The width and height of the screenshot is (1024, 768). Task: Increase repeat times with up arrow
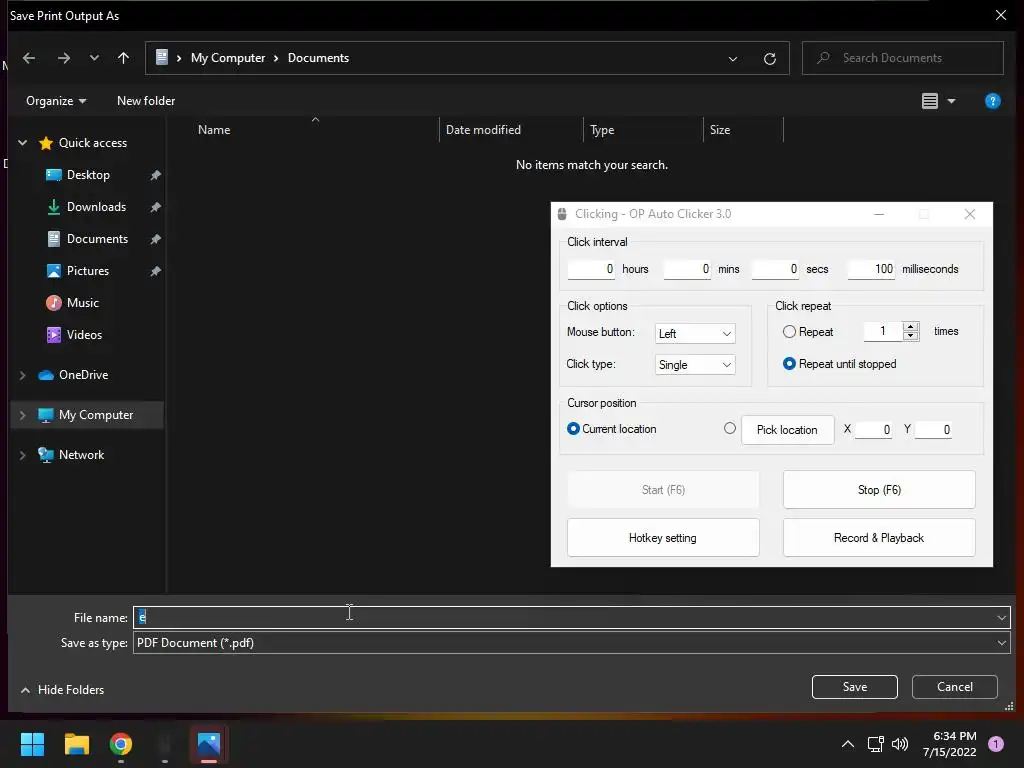(910, 327)
